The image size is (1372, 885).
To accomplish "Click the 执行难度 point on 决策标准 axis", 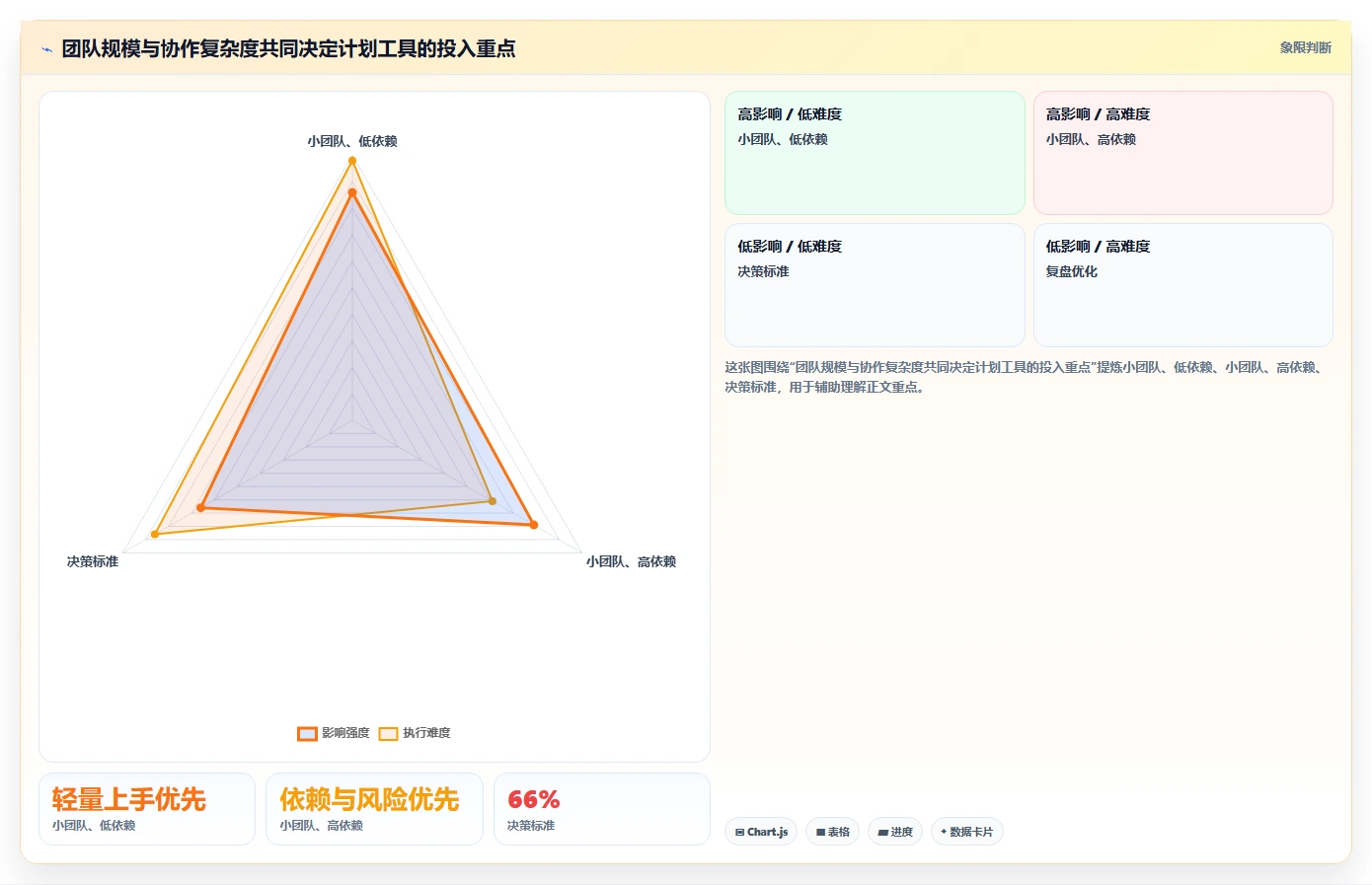I will point(155,535).
